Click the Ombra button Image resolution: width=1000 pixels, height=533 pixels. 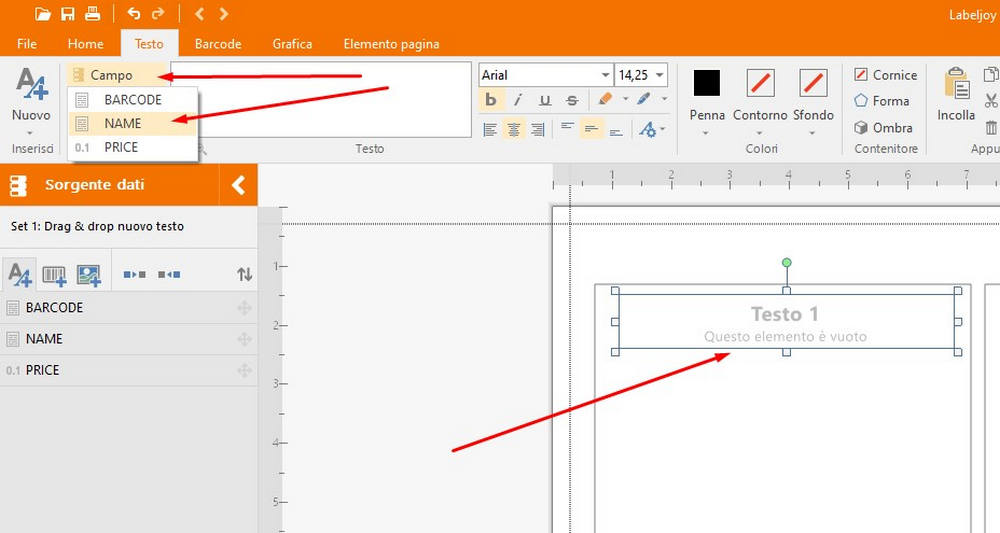pos(883,128)
